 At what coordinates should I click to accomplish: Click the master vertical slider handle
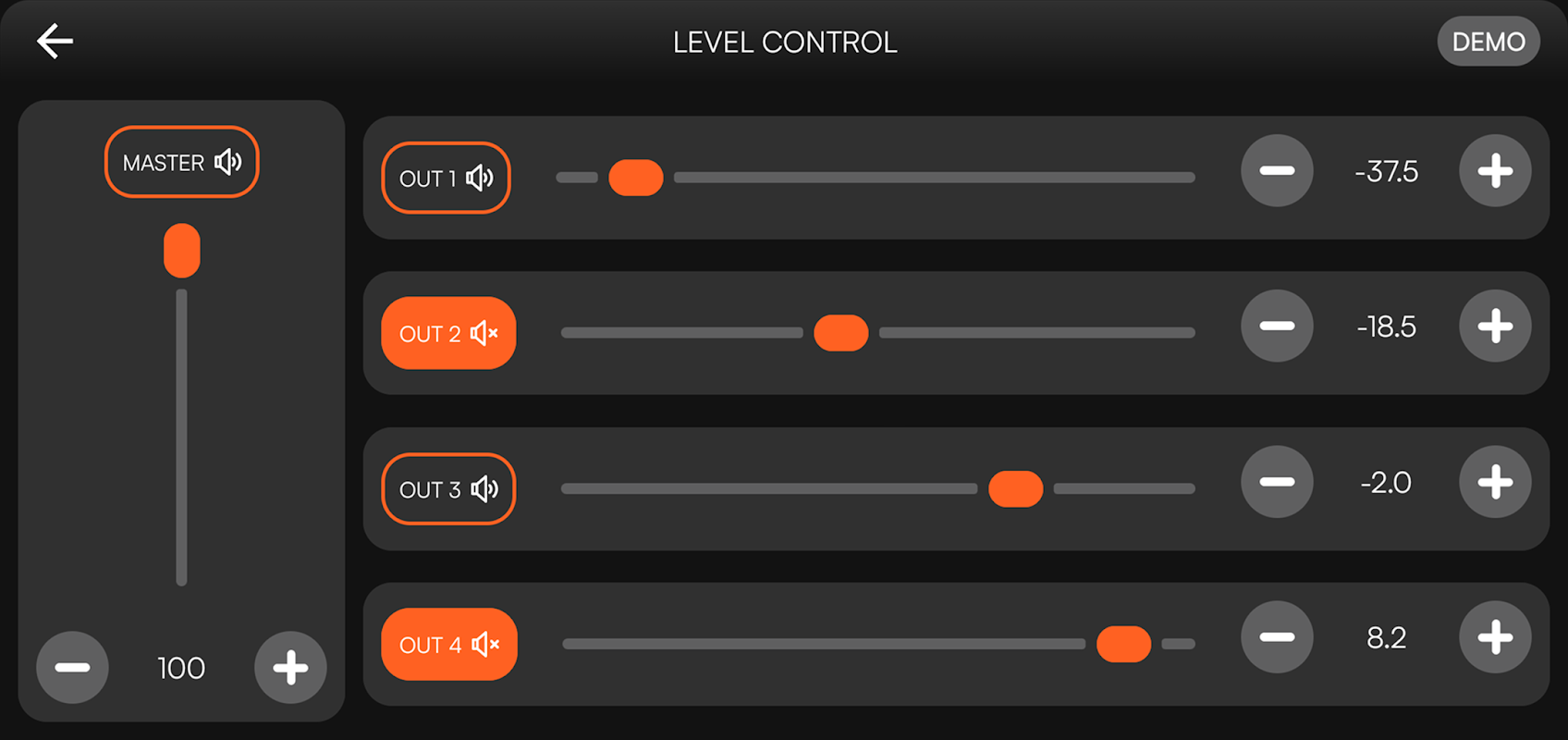click(x=182, y=251)
